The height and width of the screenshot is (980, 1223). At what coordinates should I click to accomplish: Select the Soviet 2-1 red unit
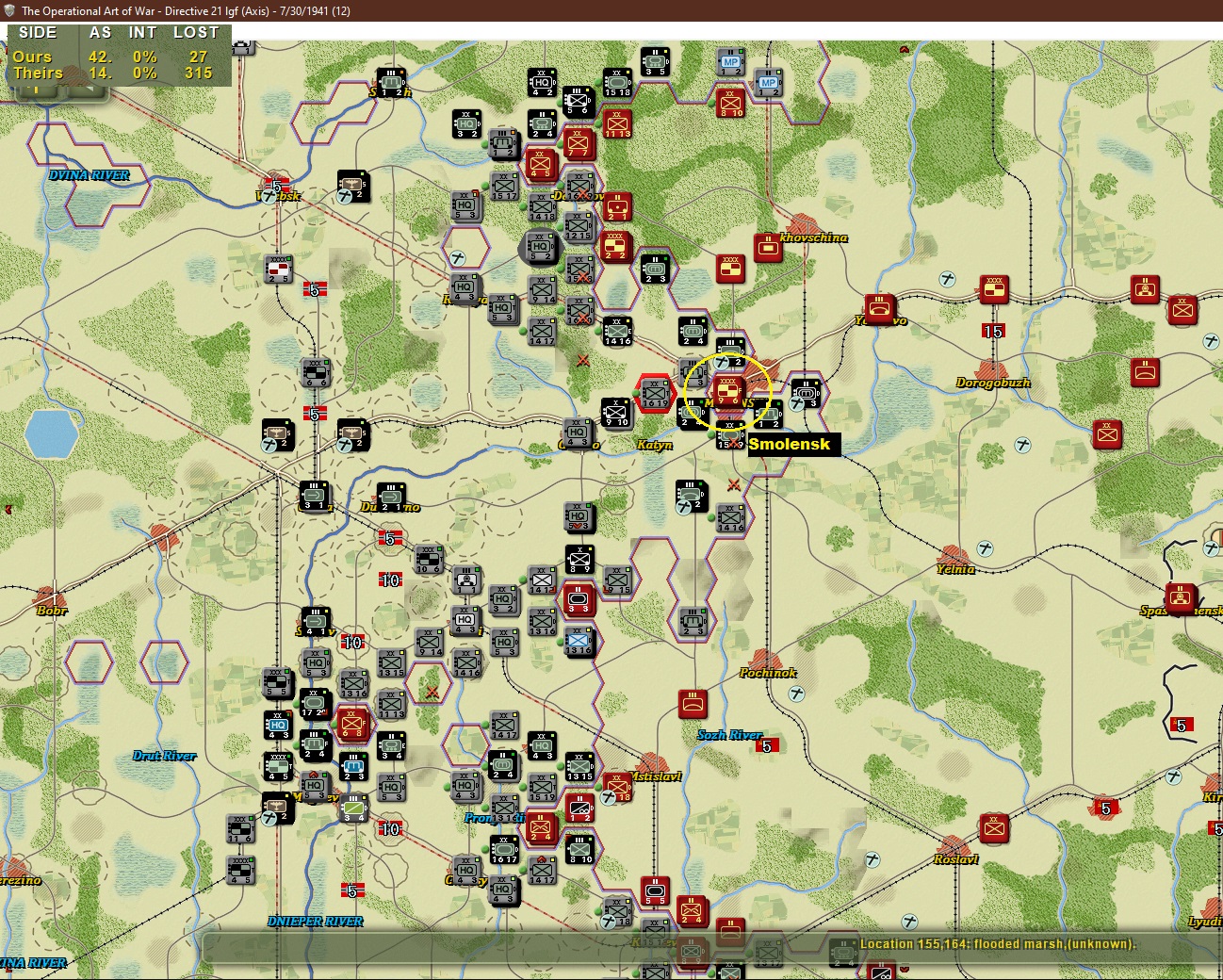click(x=617, y=206)
